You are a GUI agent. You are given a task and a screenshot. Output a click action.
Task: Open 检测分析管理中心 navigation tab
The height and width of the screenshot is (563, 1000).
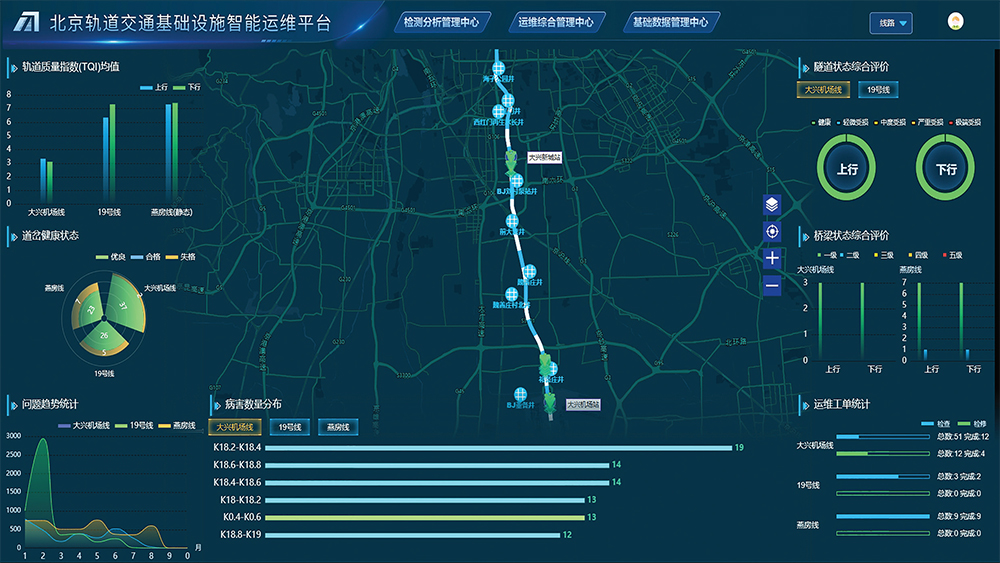point(439,21)
